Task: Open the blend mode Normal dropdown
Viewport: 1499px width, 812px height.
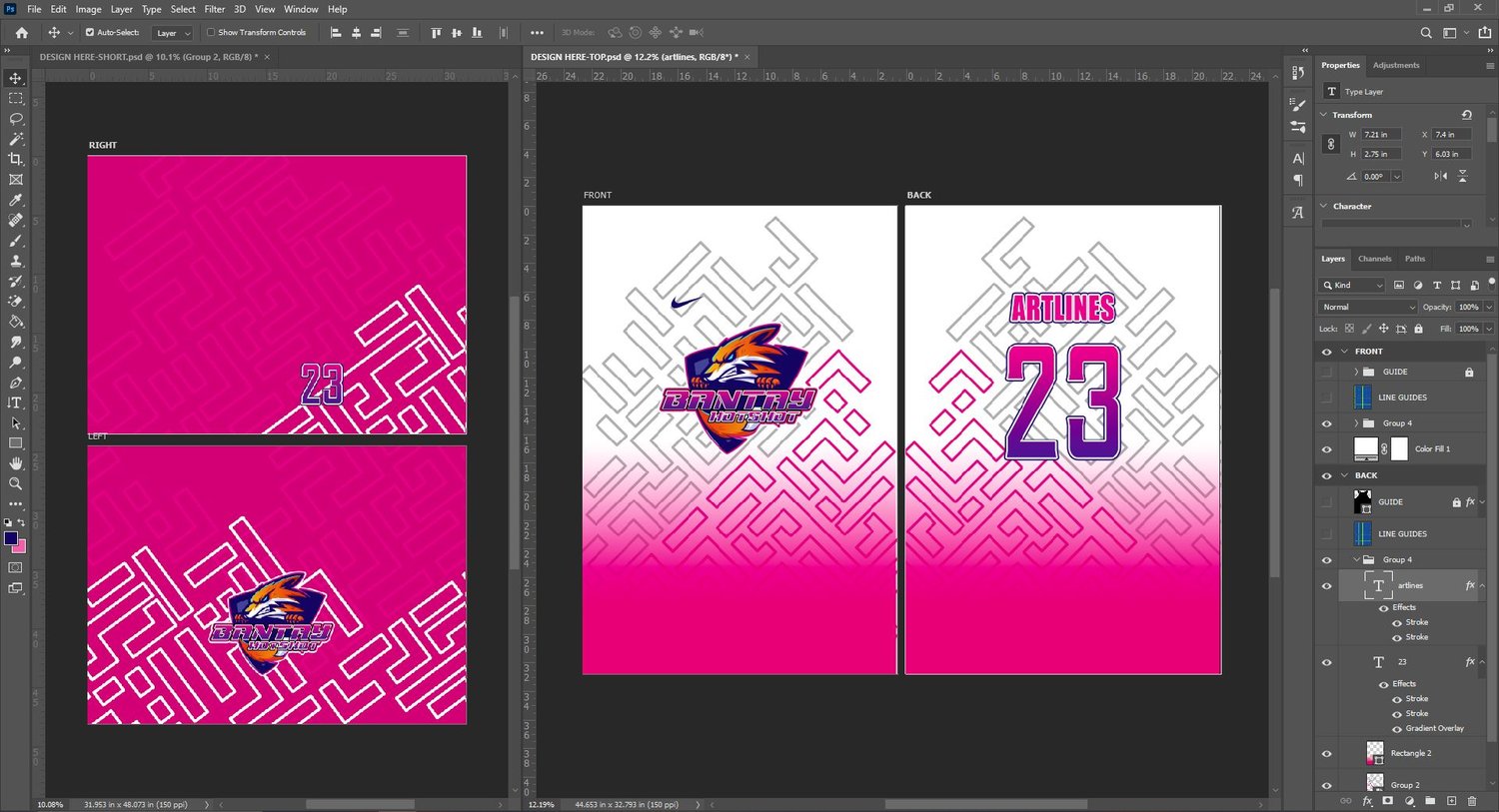Action: tap(1367, 307)
